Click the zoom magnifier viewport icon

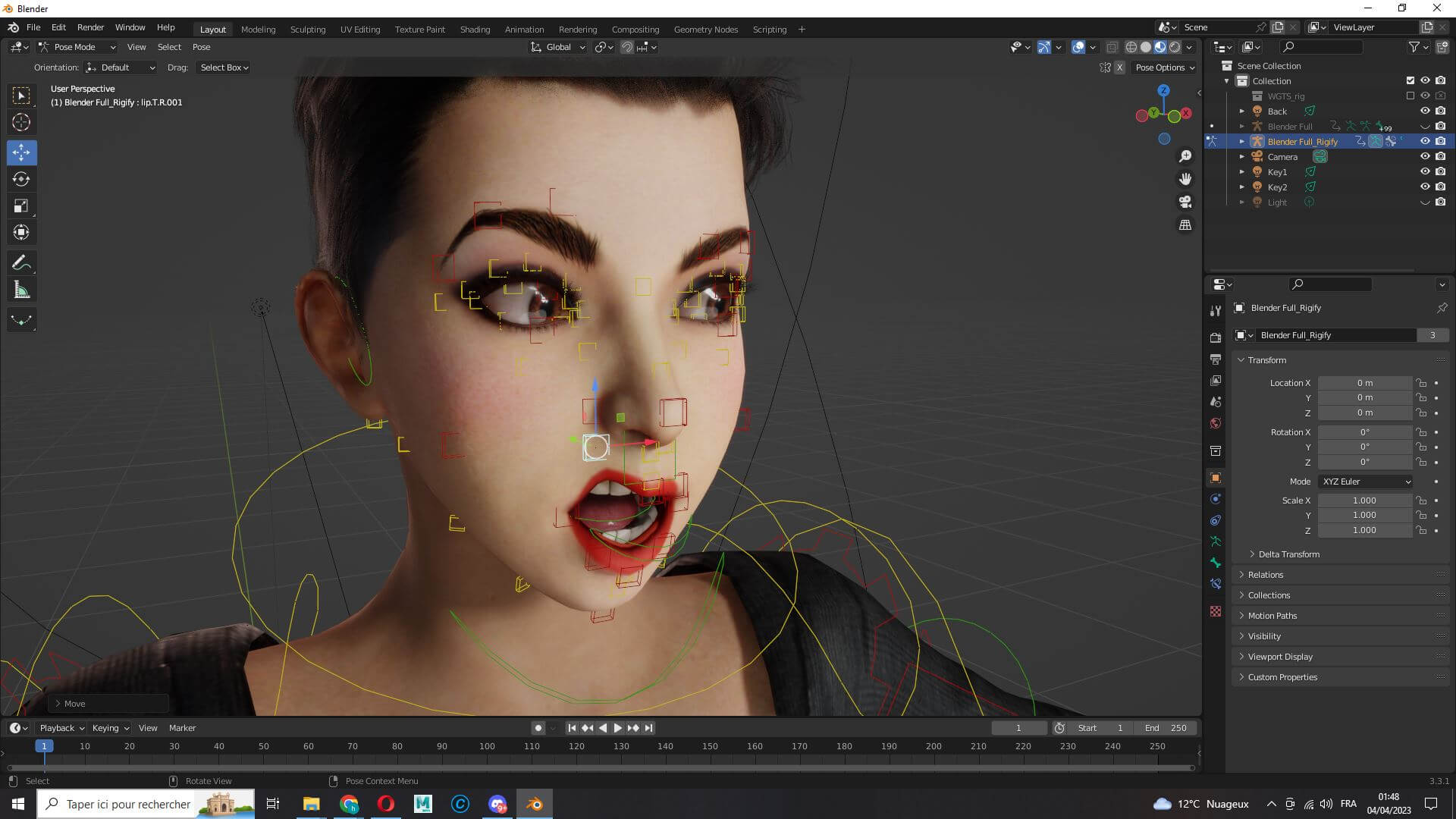1185,156
